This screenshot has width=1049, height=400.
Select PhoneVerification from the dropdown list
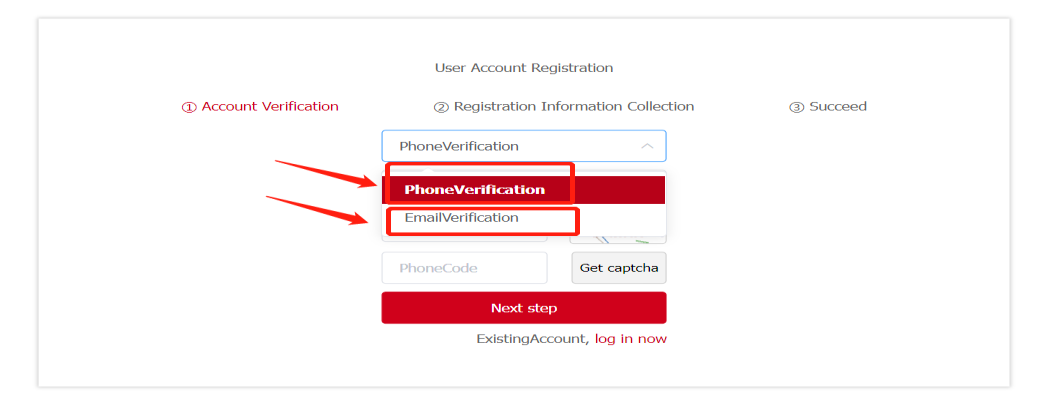[475, 189]
